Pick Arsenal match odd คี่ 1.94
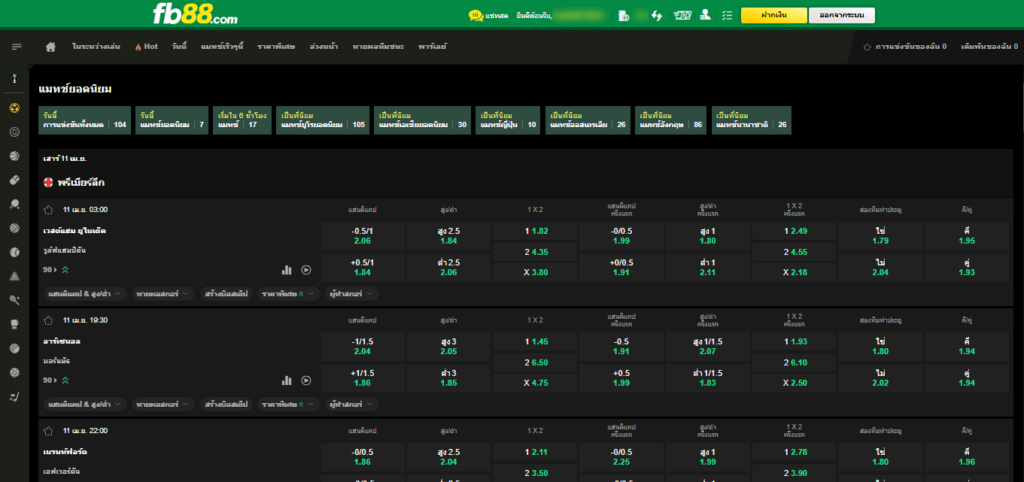The width and height of the screenshot is (1024, 482). pos(967,347)
